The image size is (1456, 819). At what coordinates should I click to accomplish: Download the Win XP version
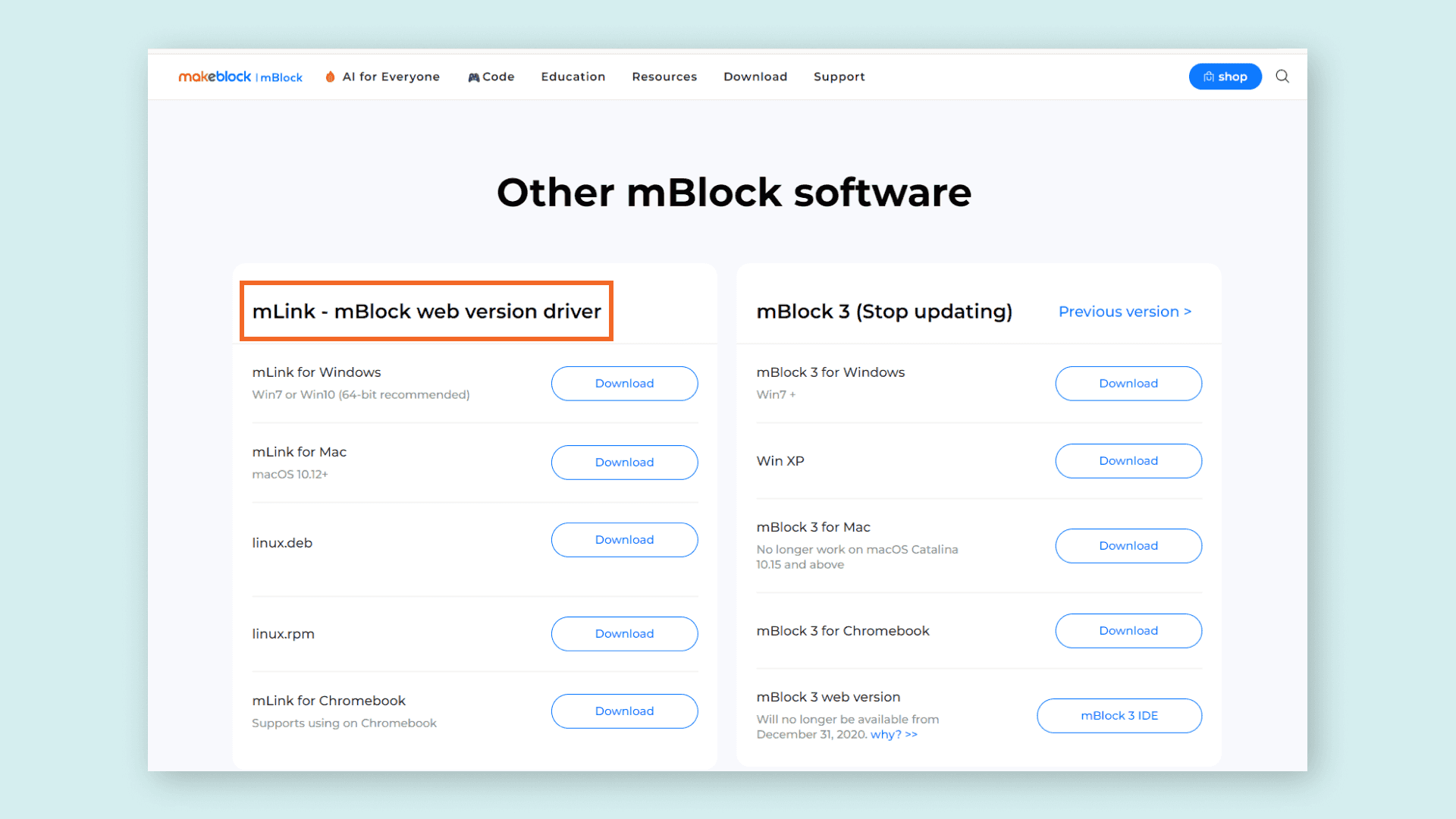click(1128, 460)
